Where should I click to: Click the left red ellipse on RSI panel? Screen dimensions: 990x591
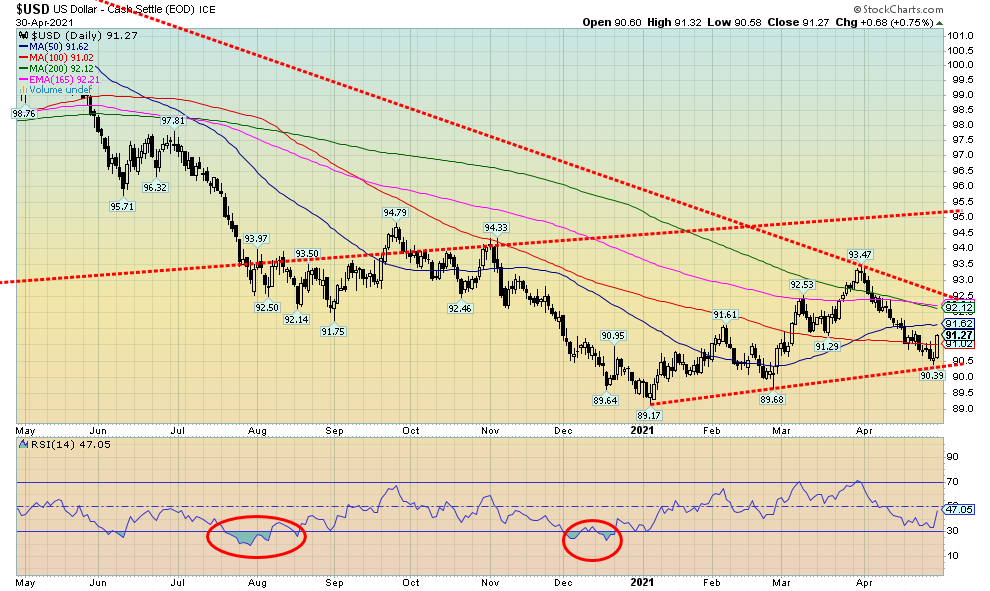pos(256,535)
